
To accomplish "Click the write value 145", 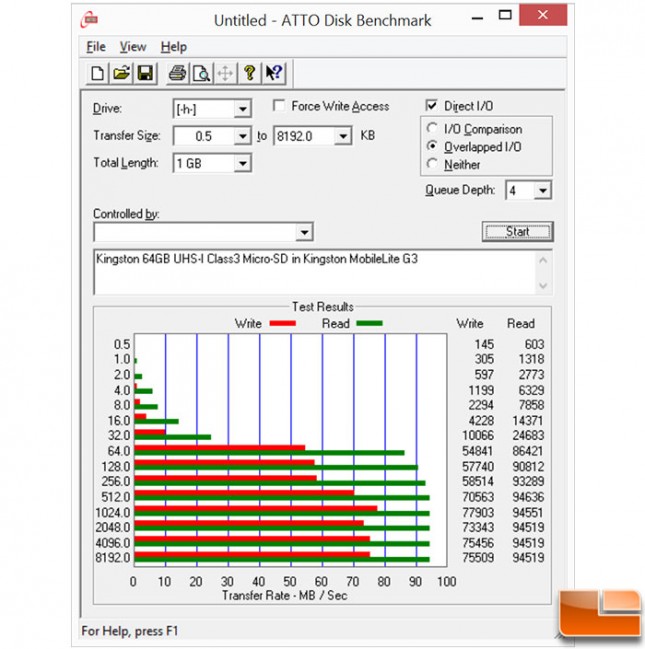I will point(484,344).
